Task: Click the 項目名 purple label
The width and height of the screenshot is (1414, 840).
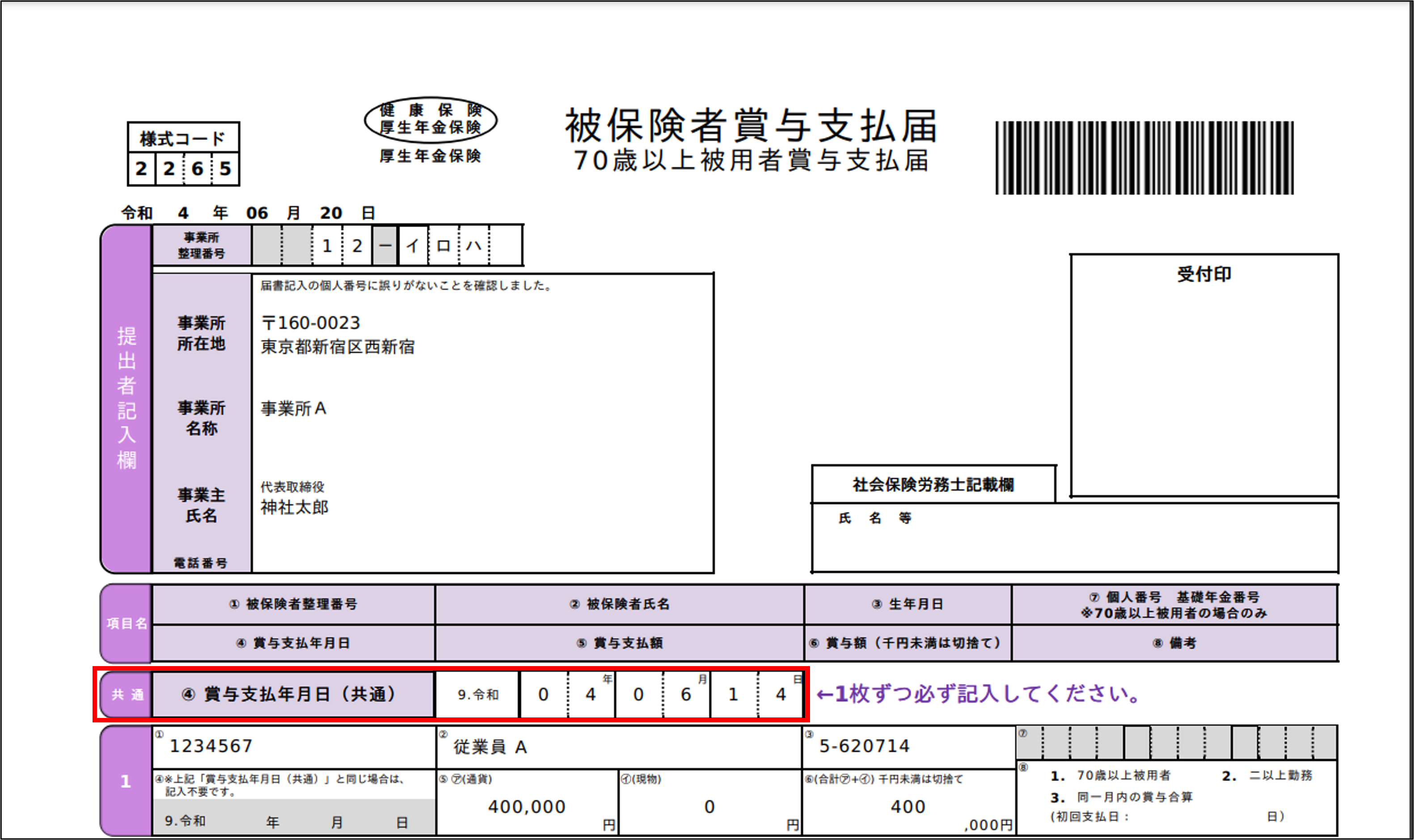Action: (126, 623)
